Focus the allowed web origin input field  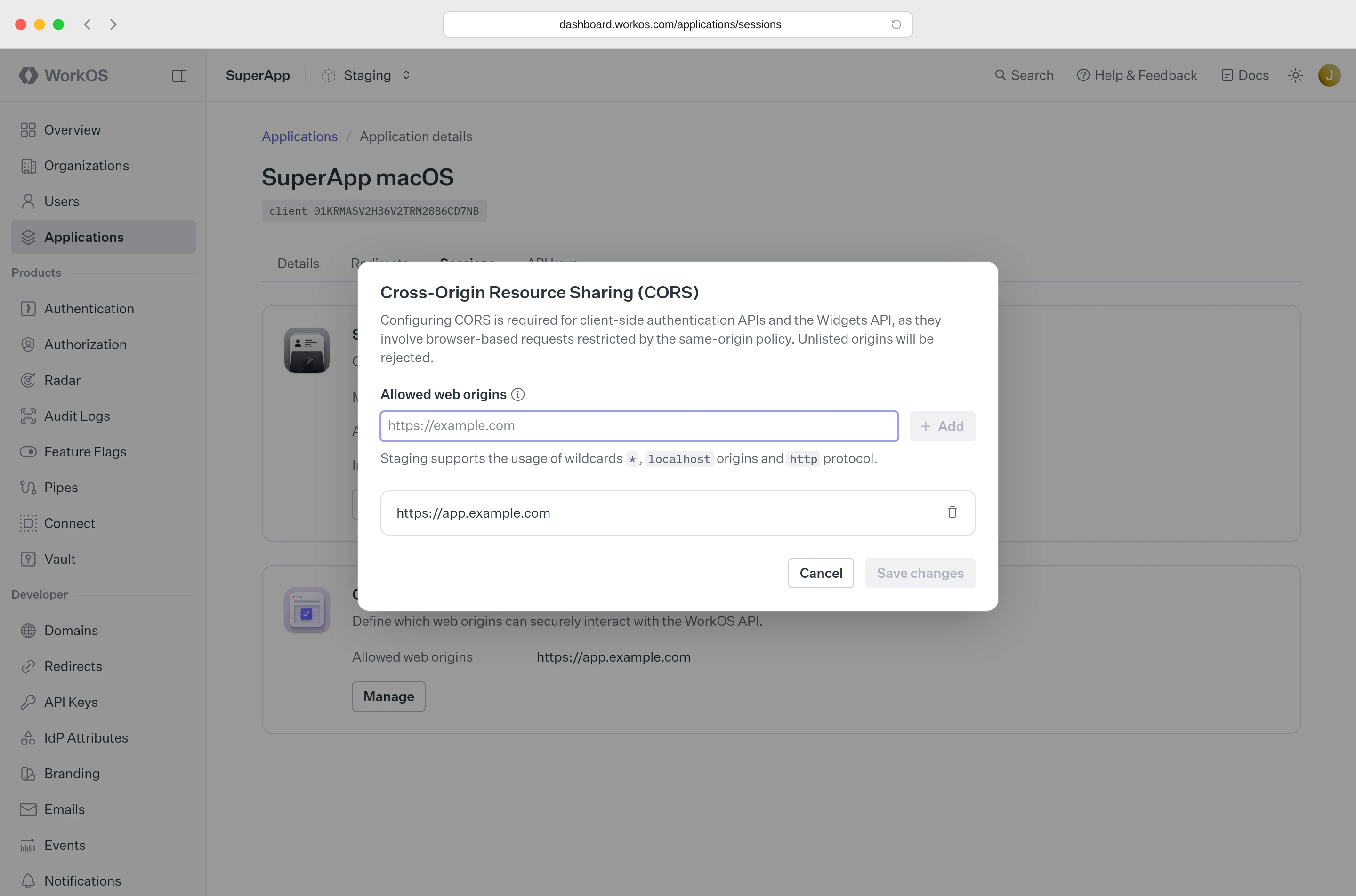[x=639, y=426]
